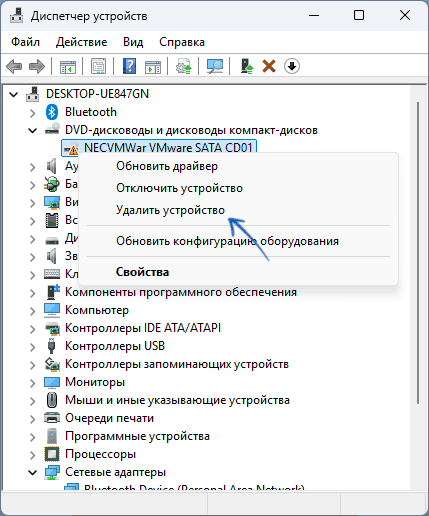Expand the Компьютер category chevron
The height and width of the screenshot is (516, 429).
click(32, 311)
